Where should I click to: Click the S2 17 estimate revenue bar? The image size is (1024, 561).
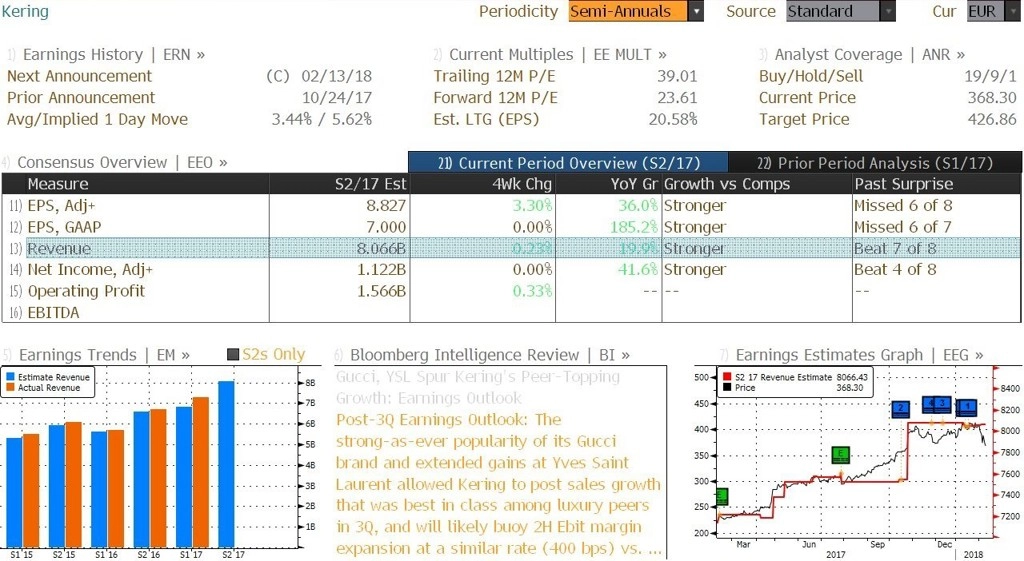pos(226,464)
